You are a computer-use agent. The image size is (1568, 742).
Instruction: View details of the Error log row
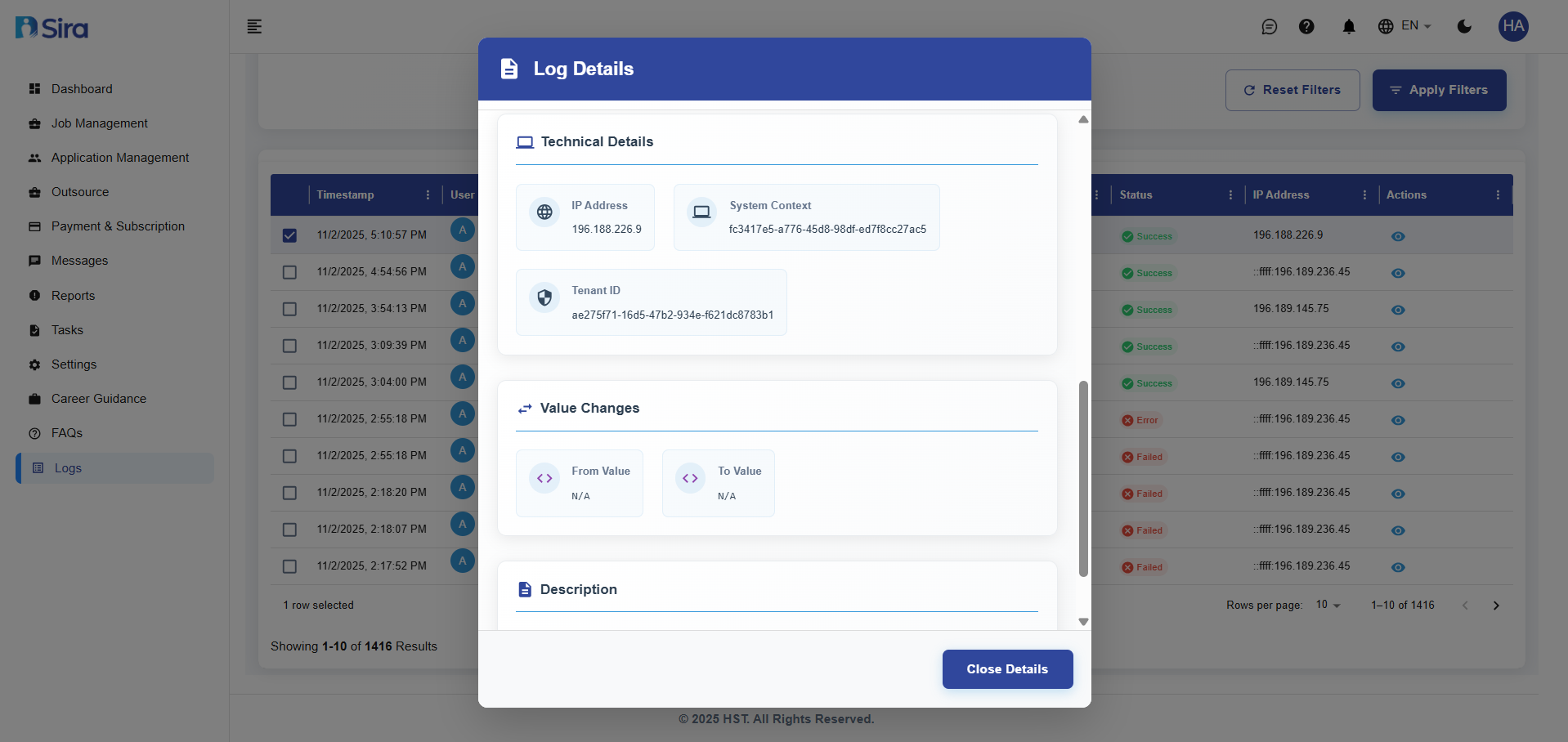(1398, 420)
